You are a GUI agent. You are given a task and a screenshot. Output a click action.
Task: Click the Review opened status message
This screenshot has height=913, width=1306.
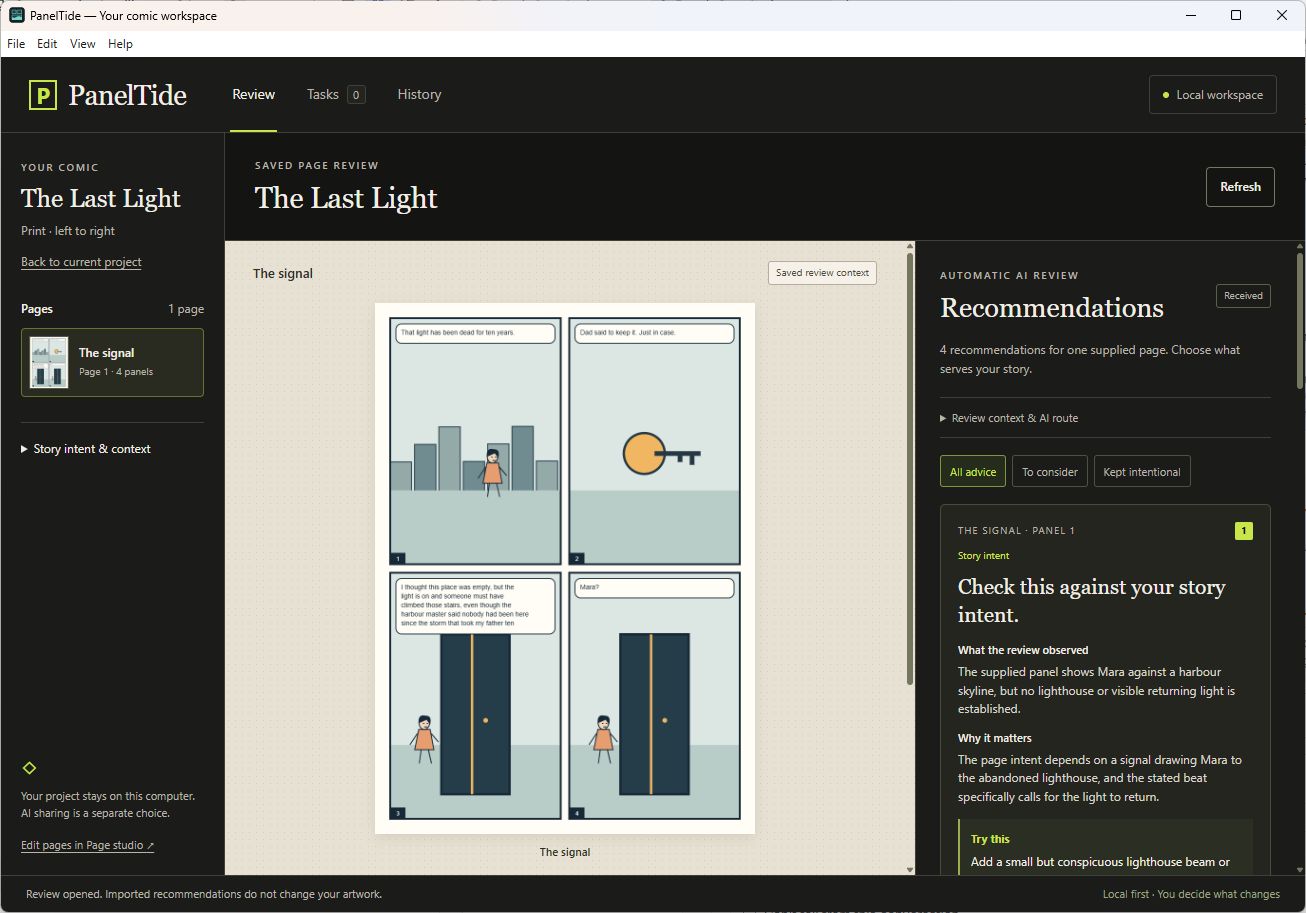pyautogui.click(x=204, y=894)
